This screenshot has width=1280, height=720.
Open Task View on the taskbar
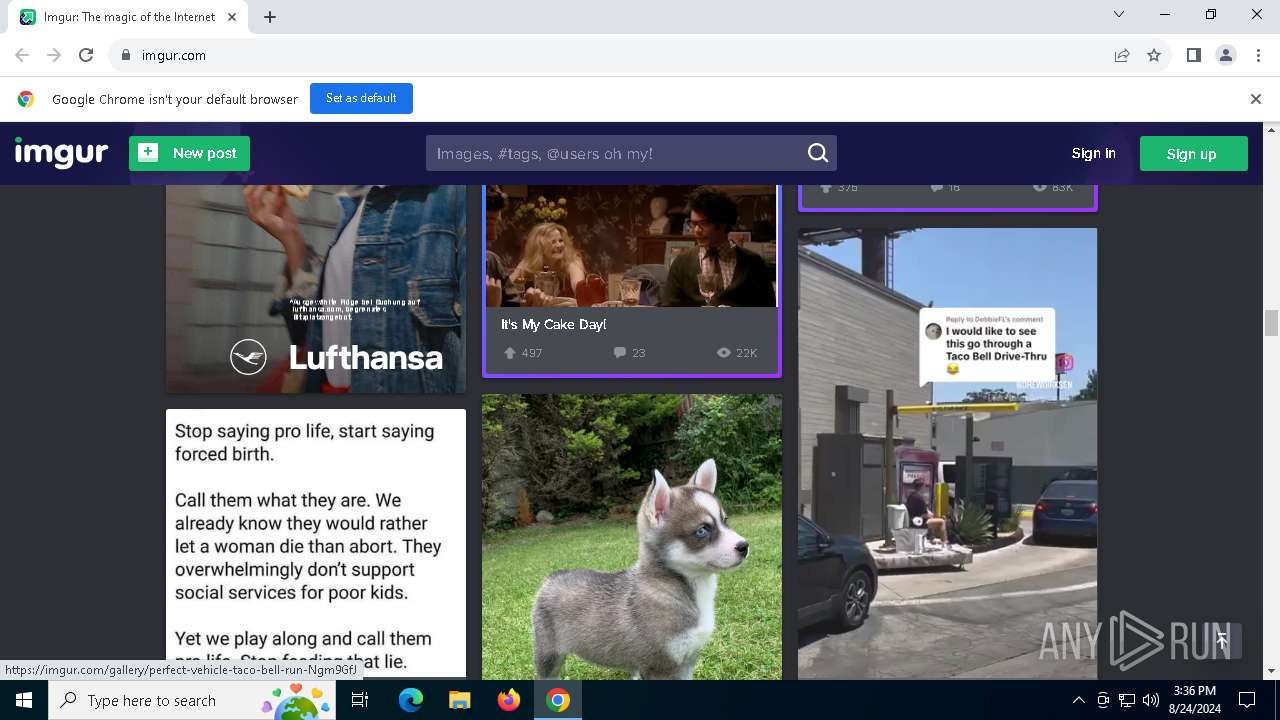click(x=360, y=700)
